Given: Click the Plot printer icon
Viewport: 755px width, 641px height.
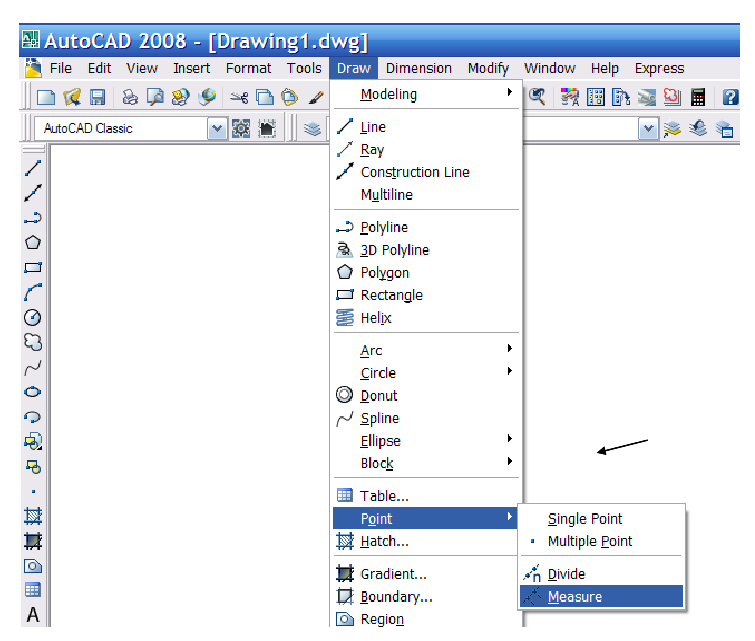Looking at the screenshot, I should click(x=130, y=97).
